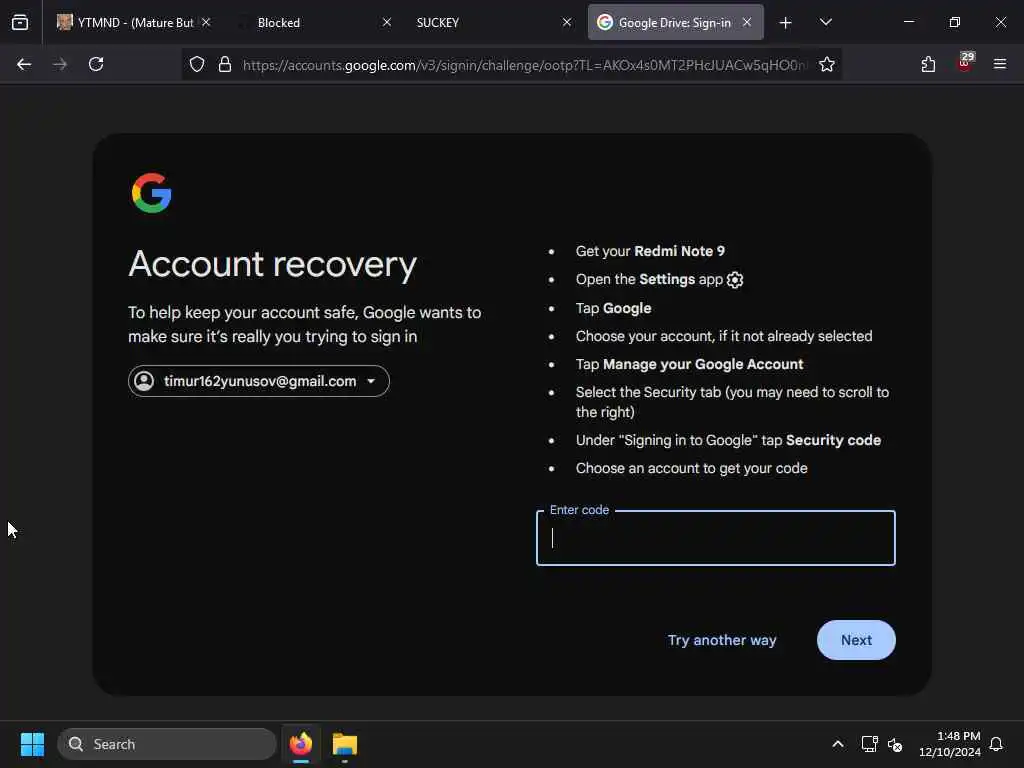
Task: Go back to previous page
Action: (24, 64)
